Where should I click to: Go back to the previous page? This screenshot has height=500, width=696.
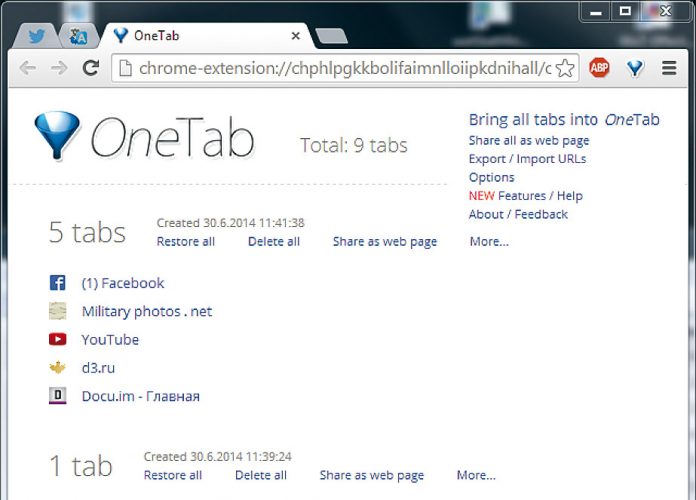[x=28, y=68]
